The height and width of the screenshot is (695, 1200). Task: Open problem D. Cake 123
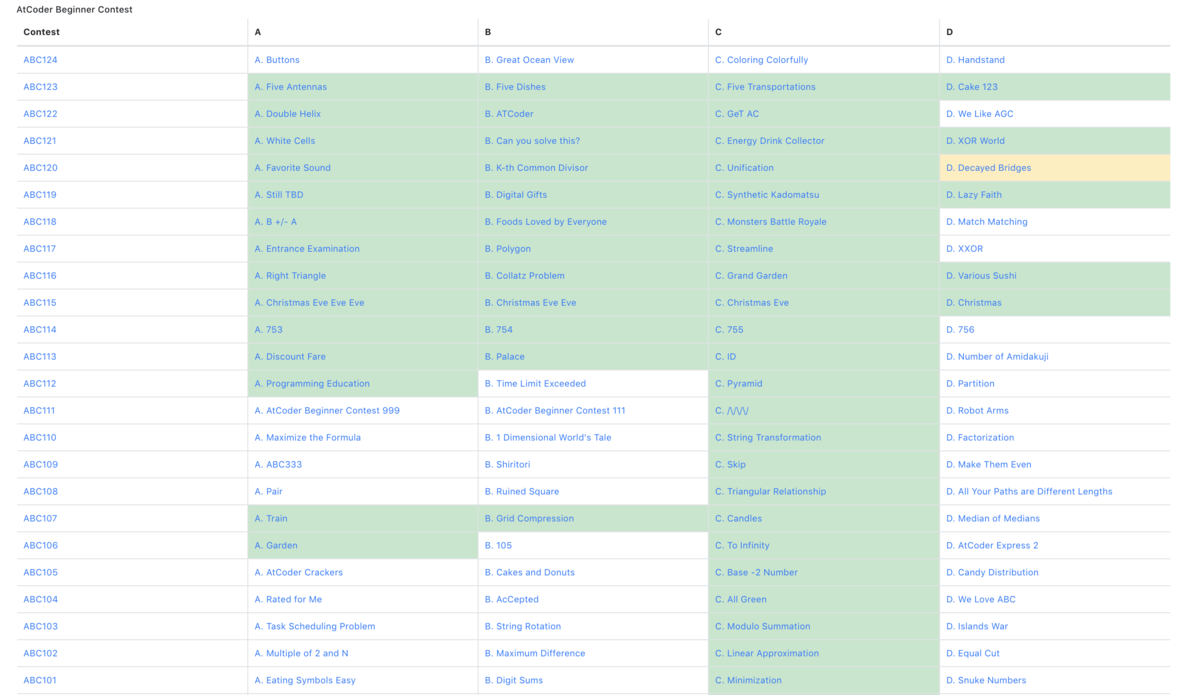[x=971, y=87]
